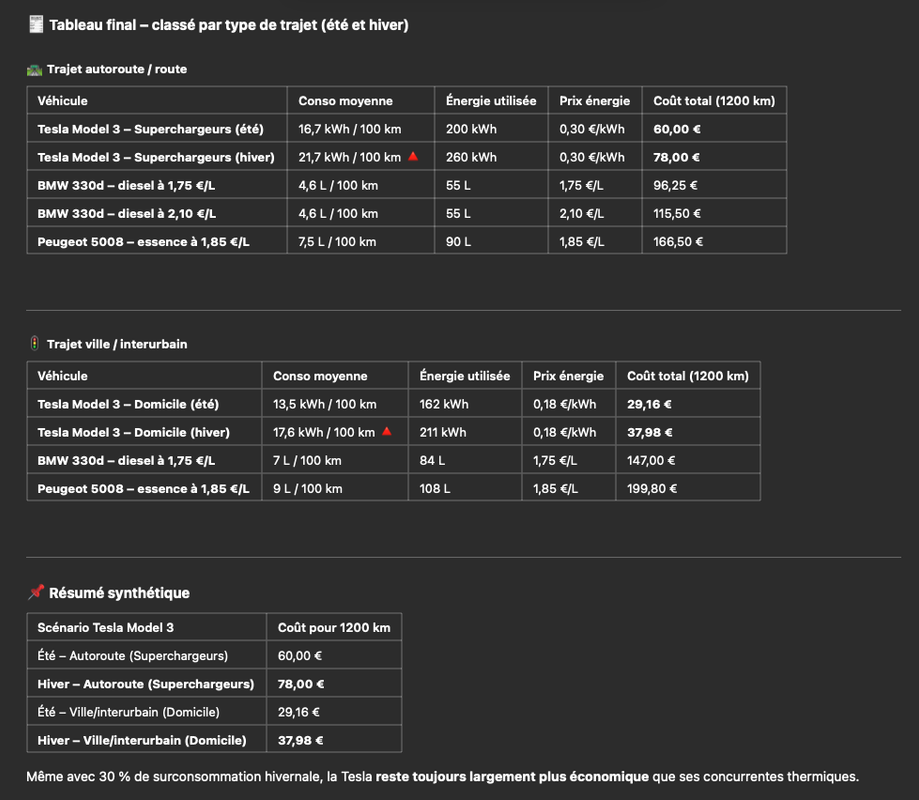Viewport: 919px width, 800px height.
Task: Click bold phrase 'reste toujours largement plus économique'
Action: coord(512,777)
